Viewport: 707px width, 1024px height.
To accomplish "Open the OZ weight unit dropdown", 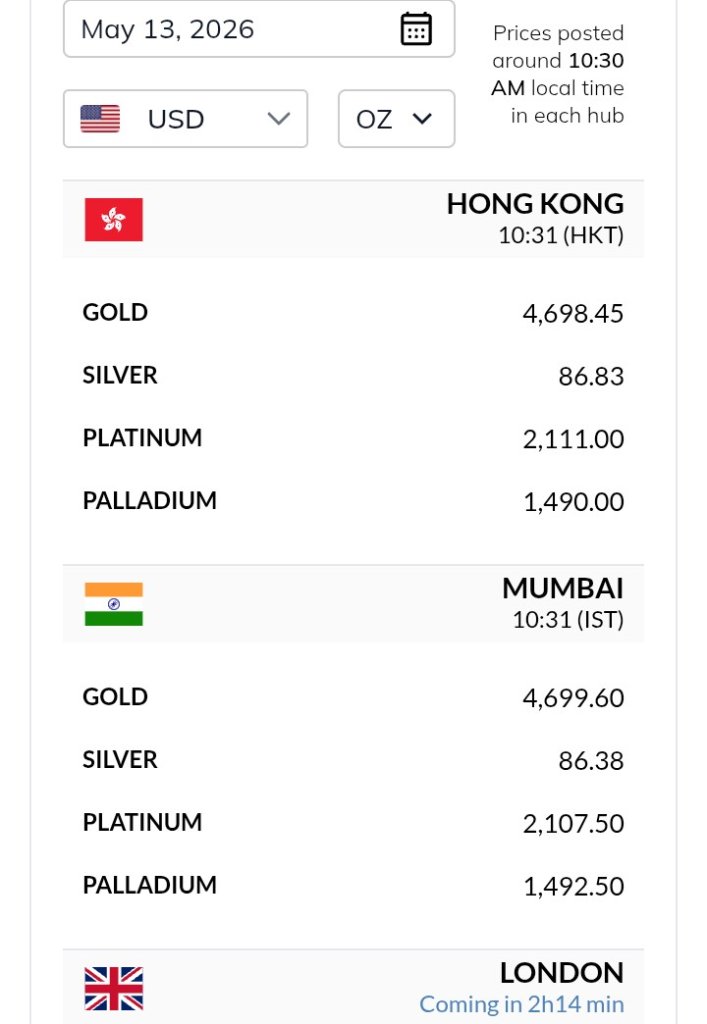I will (x=396, y=119).
